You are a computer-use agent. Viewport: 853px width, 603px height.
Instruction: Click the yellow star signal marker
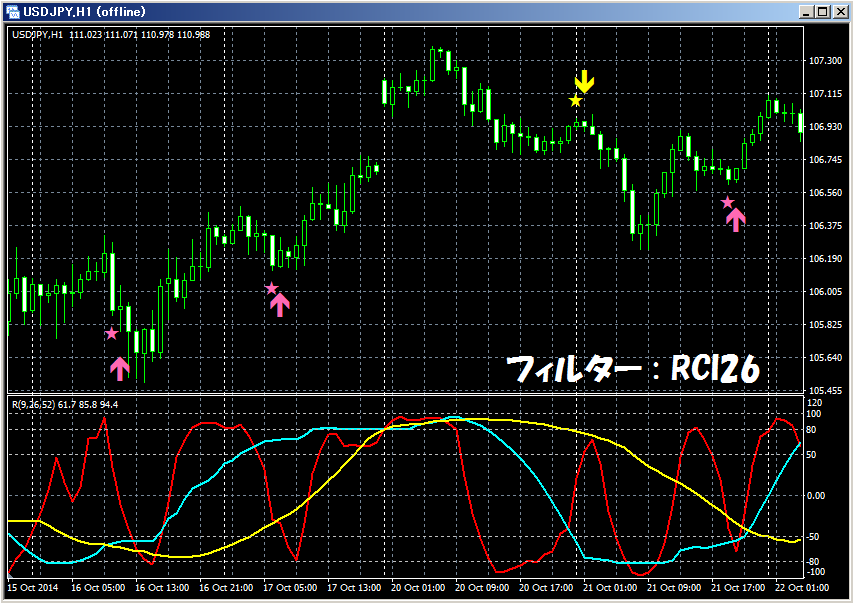(576, 101)
